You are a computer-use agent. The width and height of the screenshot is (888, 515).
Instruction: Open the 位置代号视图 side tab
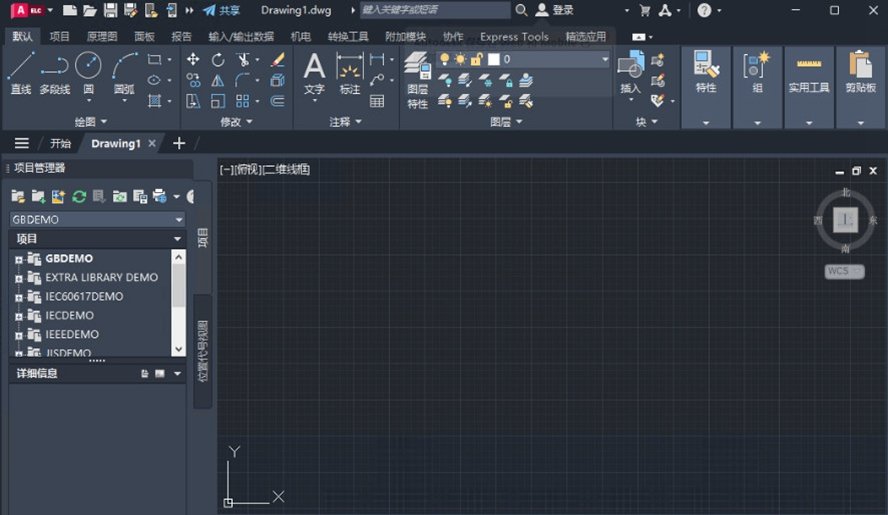tap(203, 351)
